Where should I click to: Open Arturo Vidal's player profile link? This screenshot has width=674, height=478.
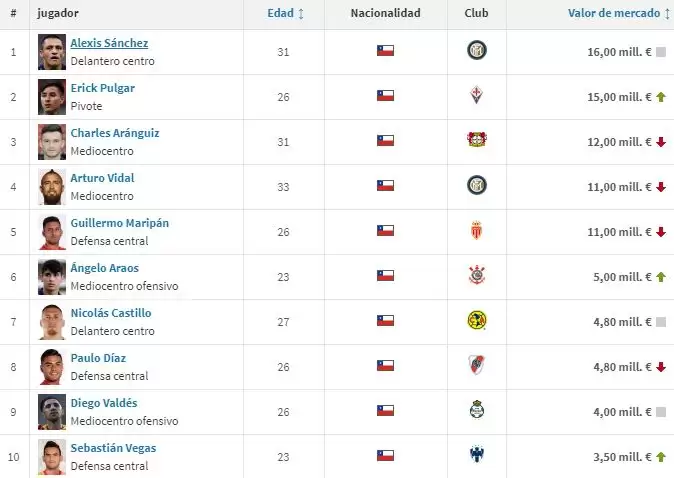coord(102,178)
